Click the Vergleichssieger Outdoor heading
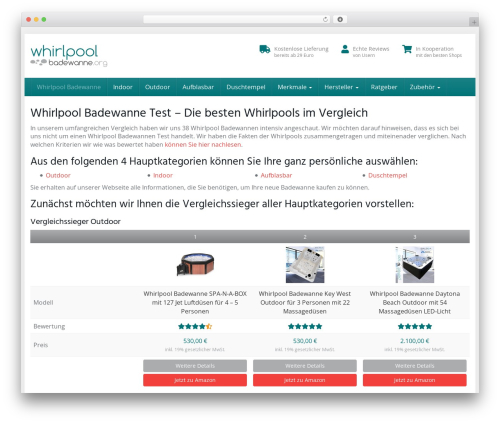The width and height of the screenshot is (500, 423). [x=75, y=221]
